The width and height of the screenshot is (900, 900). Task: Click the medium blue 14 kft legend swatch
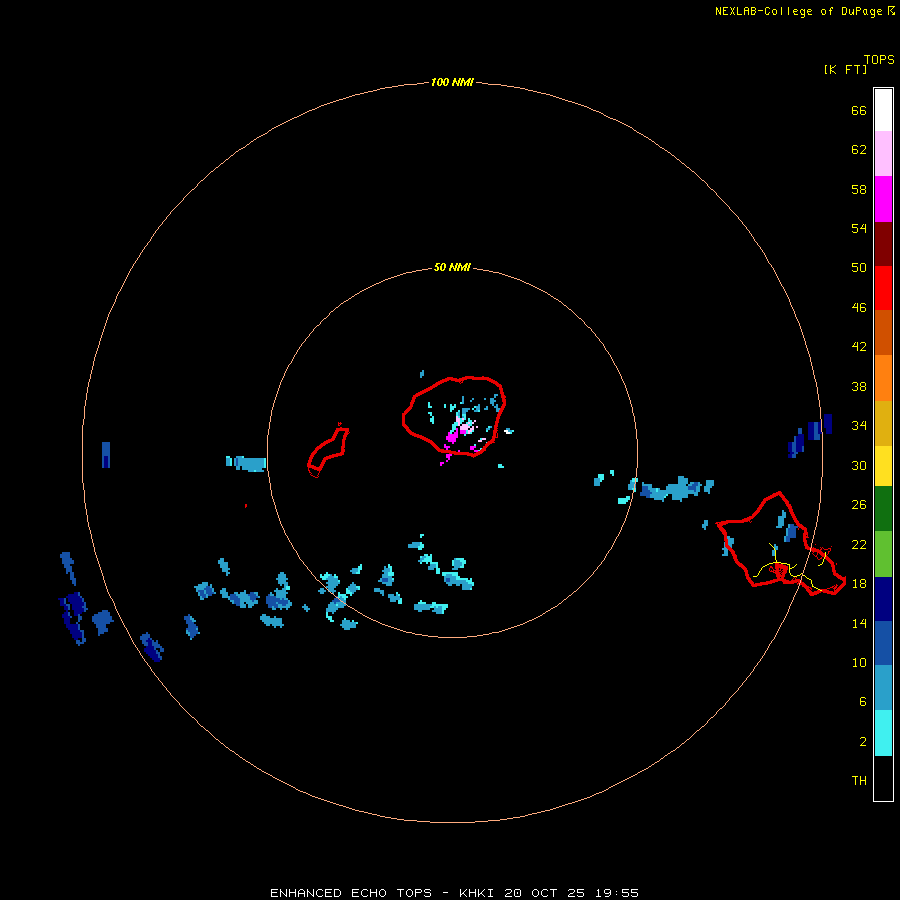click(x=883, y=643)
